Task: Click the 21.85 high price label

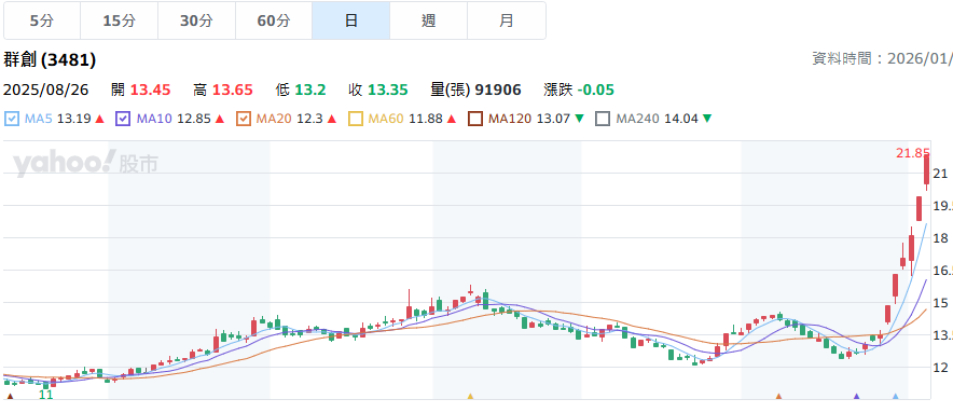Action: click(x=912, y=153)
